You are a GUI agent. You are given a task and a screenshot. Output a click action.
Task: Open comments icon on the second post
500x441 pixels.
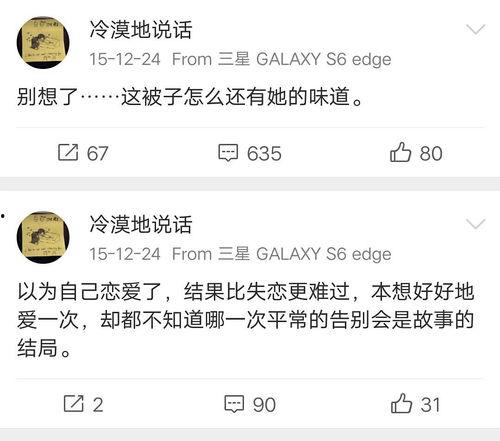[x=234, y=404]
